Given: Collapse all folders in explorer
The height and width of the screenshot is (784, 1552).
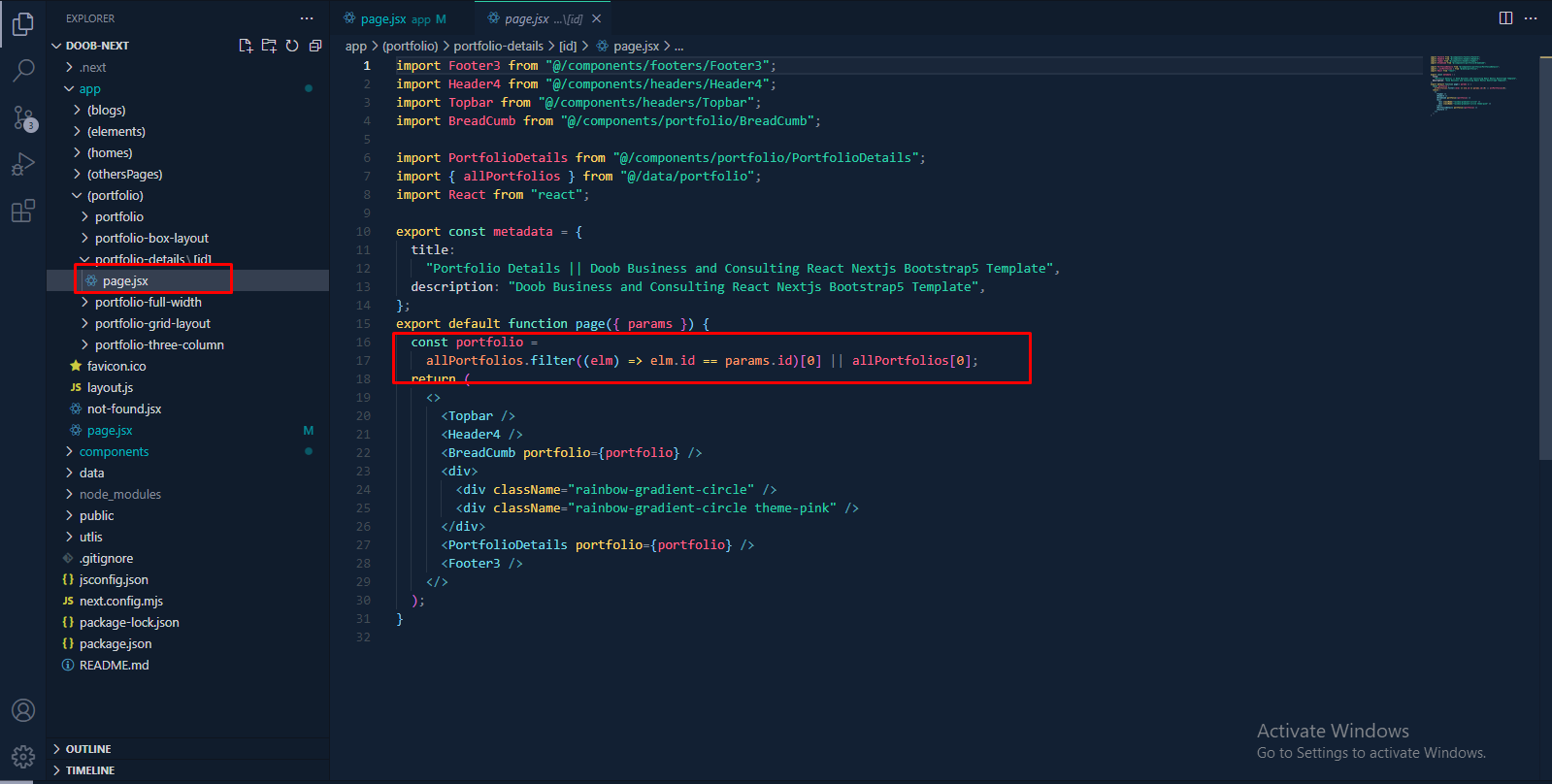Looking at the screenshot, I should coord(315,46).
